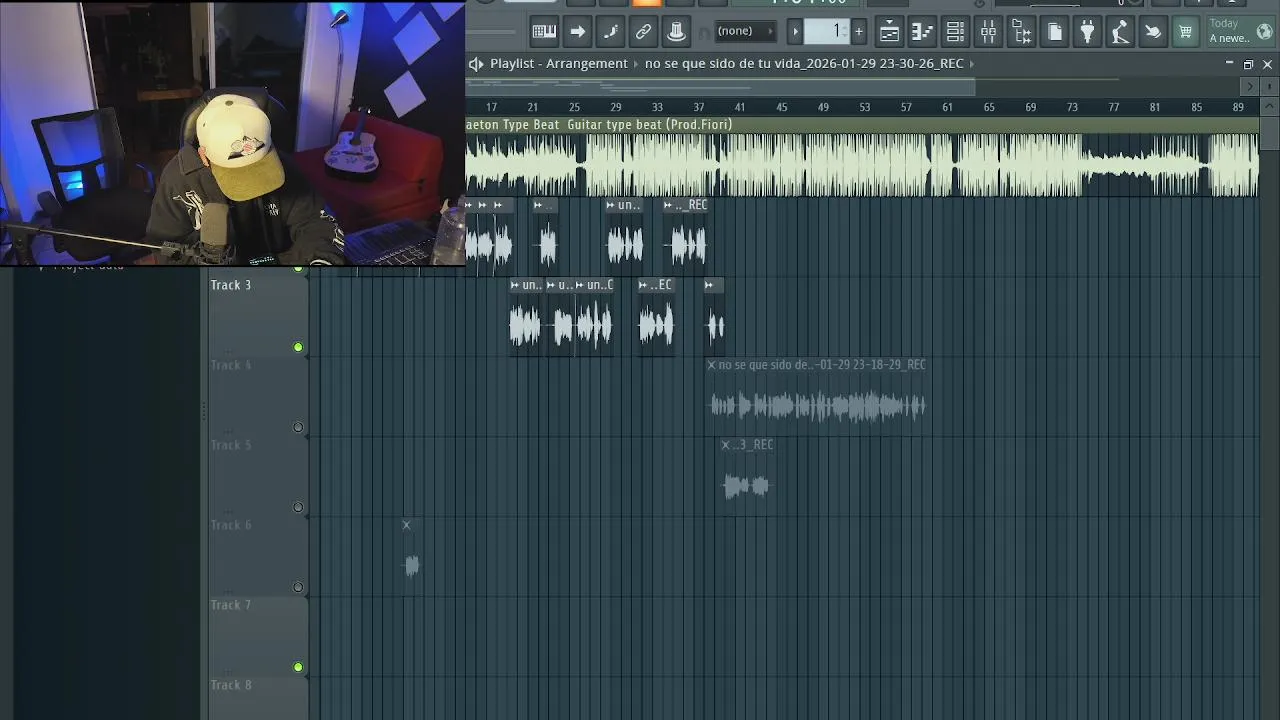Unmute Track 6 with its LED
Screen dimensions: 1280x720
(298, 587)
